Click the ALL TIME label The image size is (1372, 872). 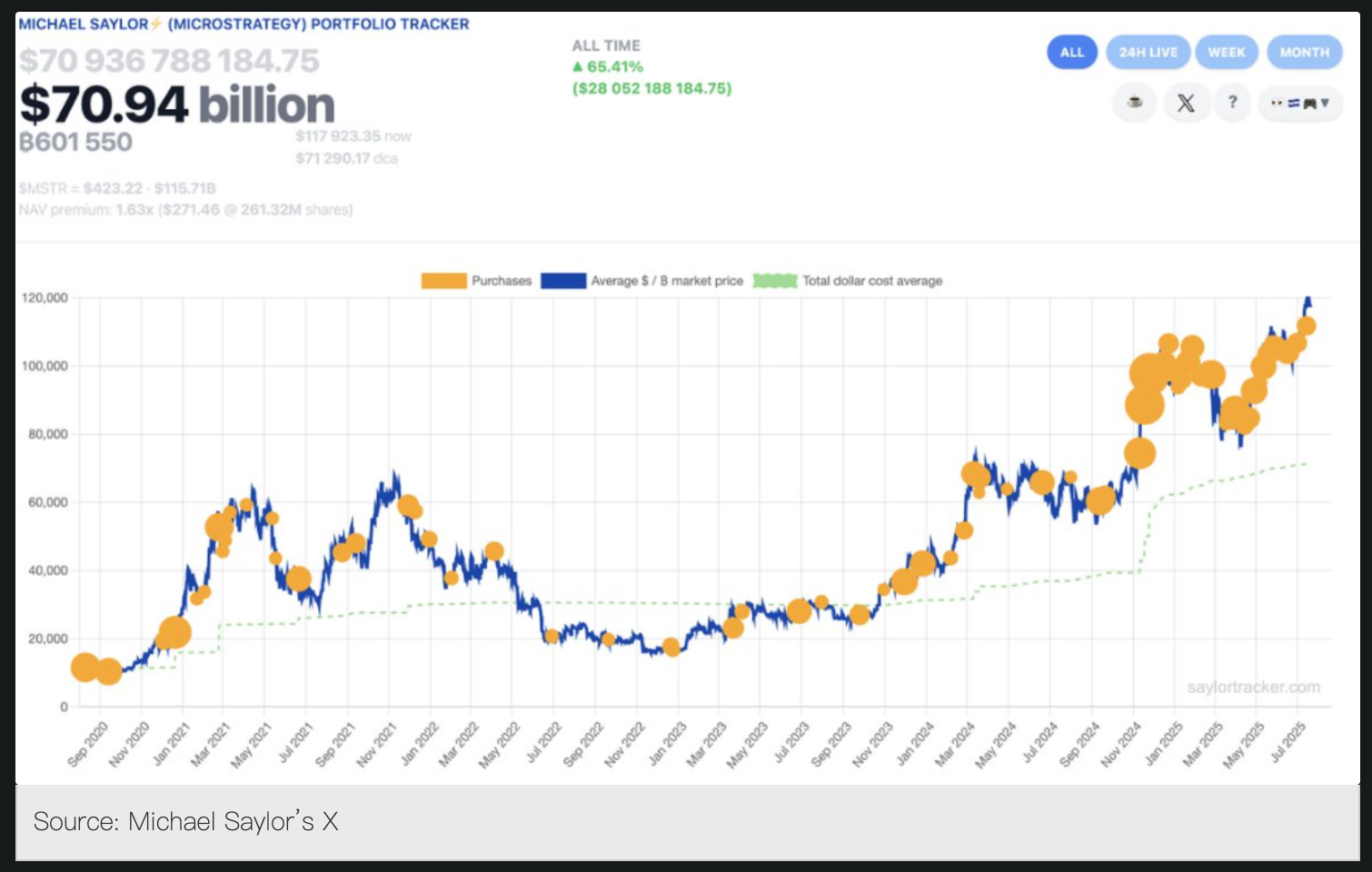[x=606, y=45]
